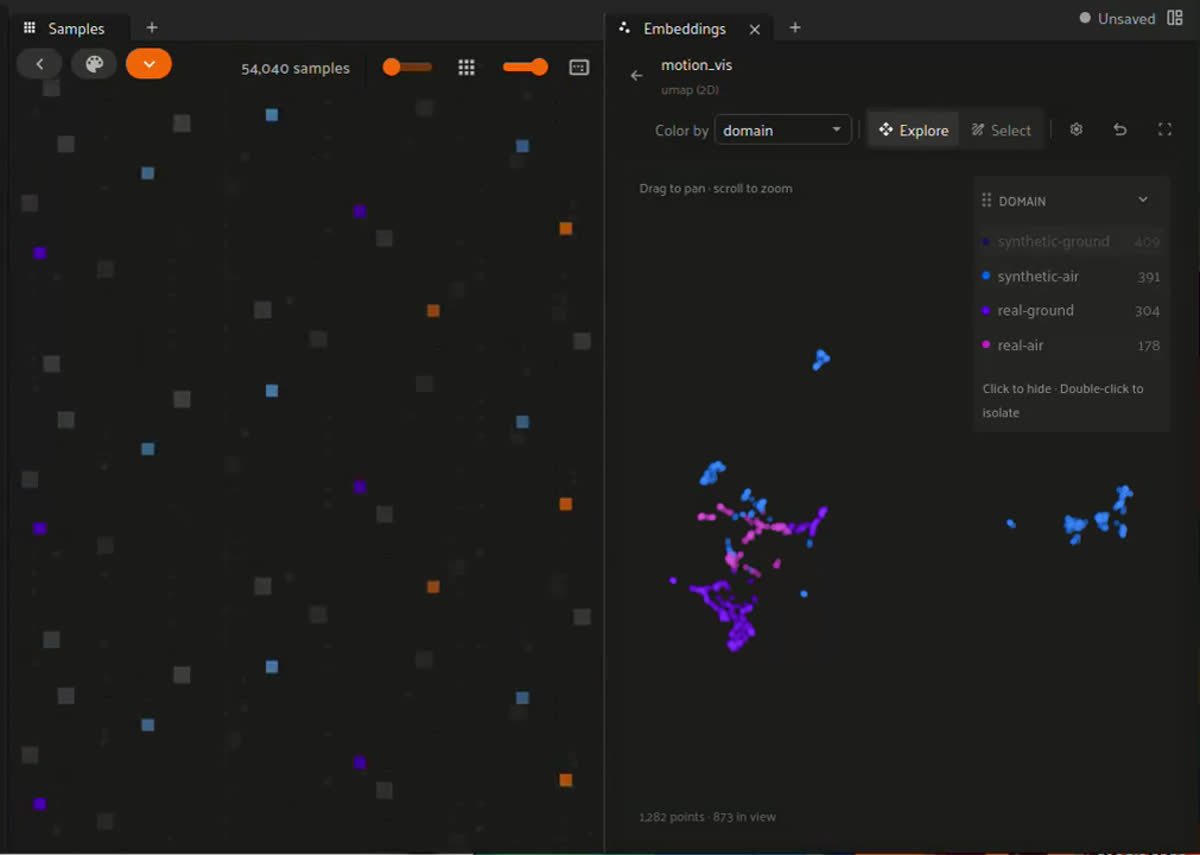Expand the orange actions dropdown button
The width and height of the screenshot is (1200, 855).
[149, 64]
